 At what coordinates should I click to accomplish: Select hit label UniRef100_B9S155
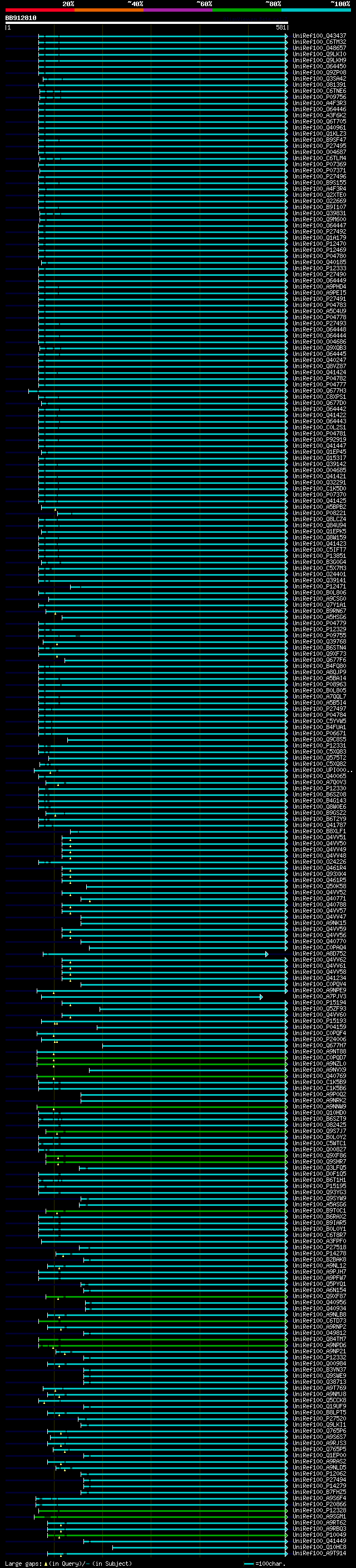coord(319,182)
